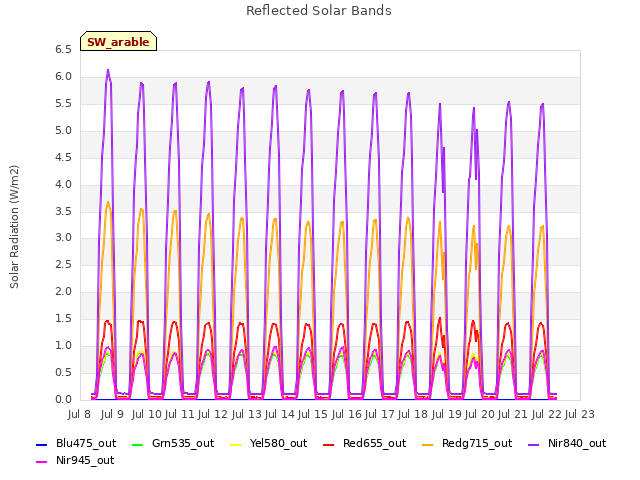Select the Red655_out legend label

tap(374, 443)
